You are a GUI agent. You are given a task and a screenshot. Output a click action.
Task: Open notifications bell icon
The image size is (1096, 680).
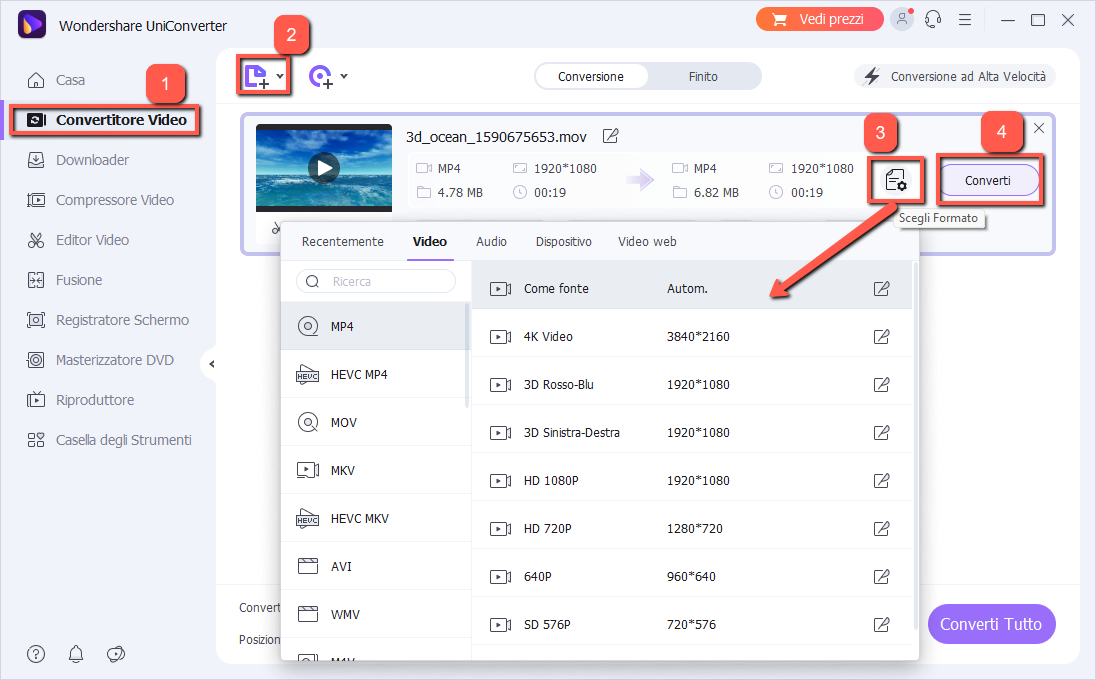tap(76, 654)
